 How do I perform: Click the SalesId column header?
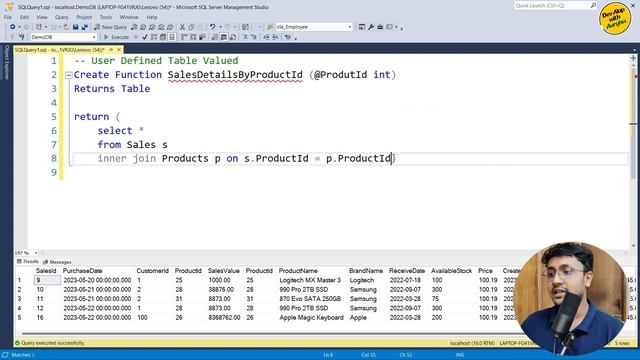coord(46,271)
